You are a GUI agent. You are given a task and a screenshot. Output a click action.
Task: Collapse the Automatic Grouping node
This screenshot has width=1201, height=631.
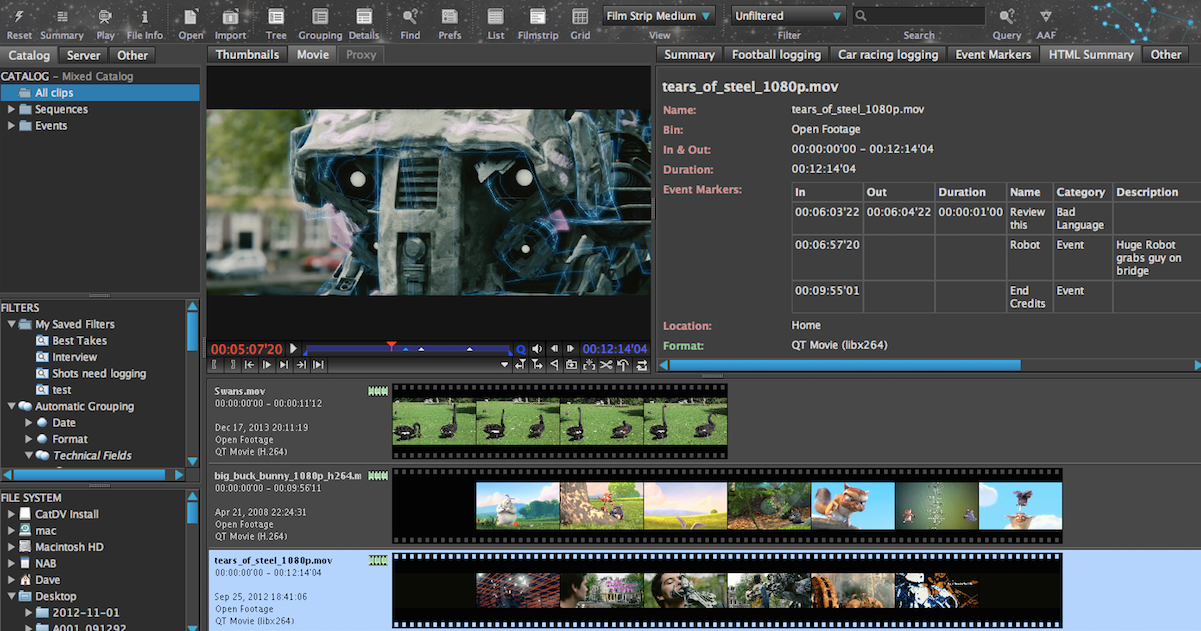point(11,406)
